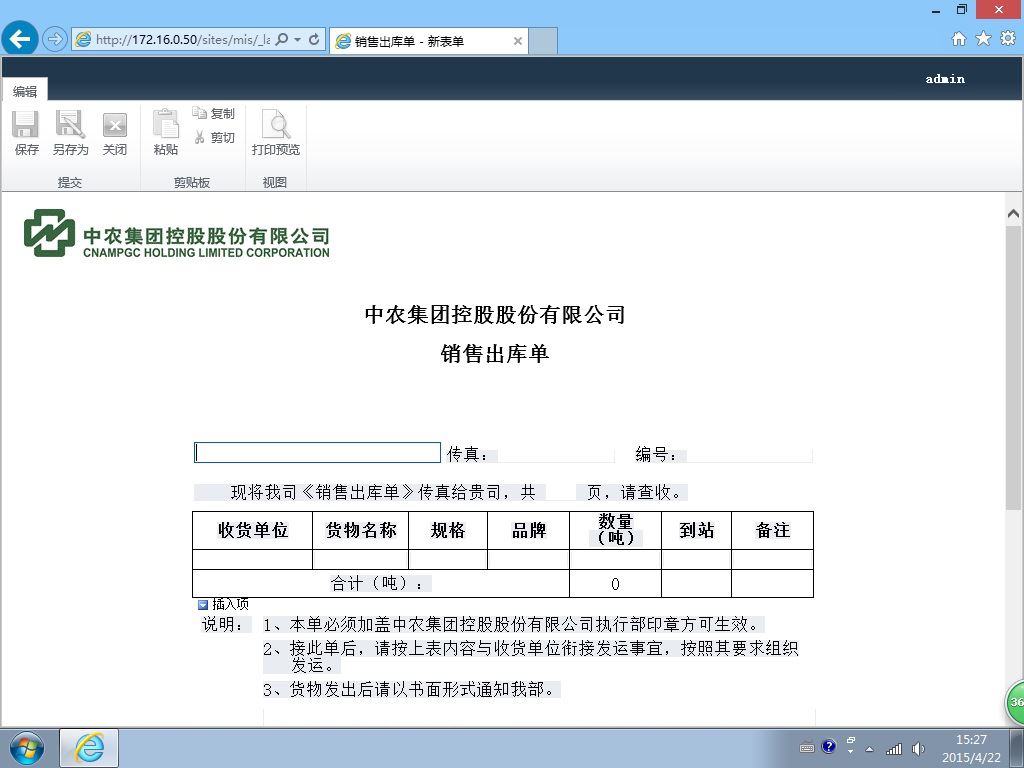Screen dimensions: 1024x768
Task: Click the page count field before 页
Action: [x=560, y=492]
